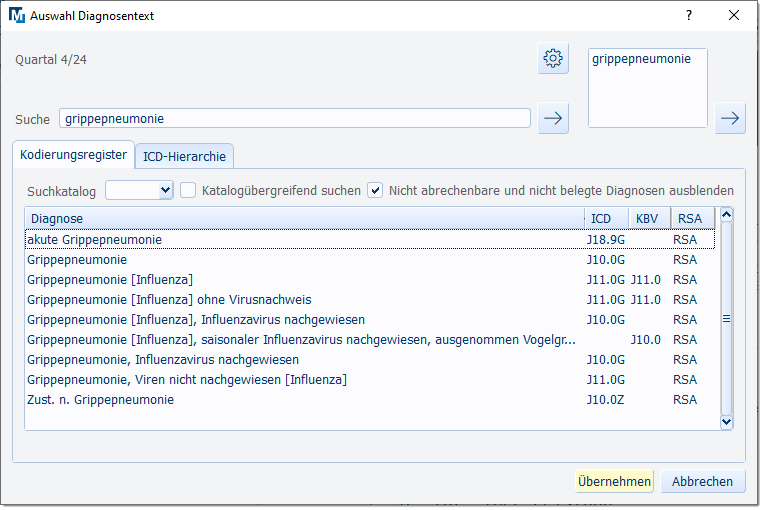Viewport: 763px width, 510px height.
Task: Click the Übernehmen button
Action: pos(614,482)
